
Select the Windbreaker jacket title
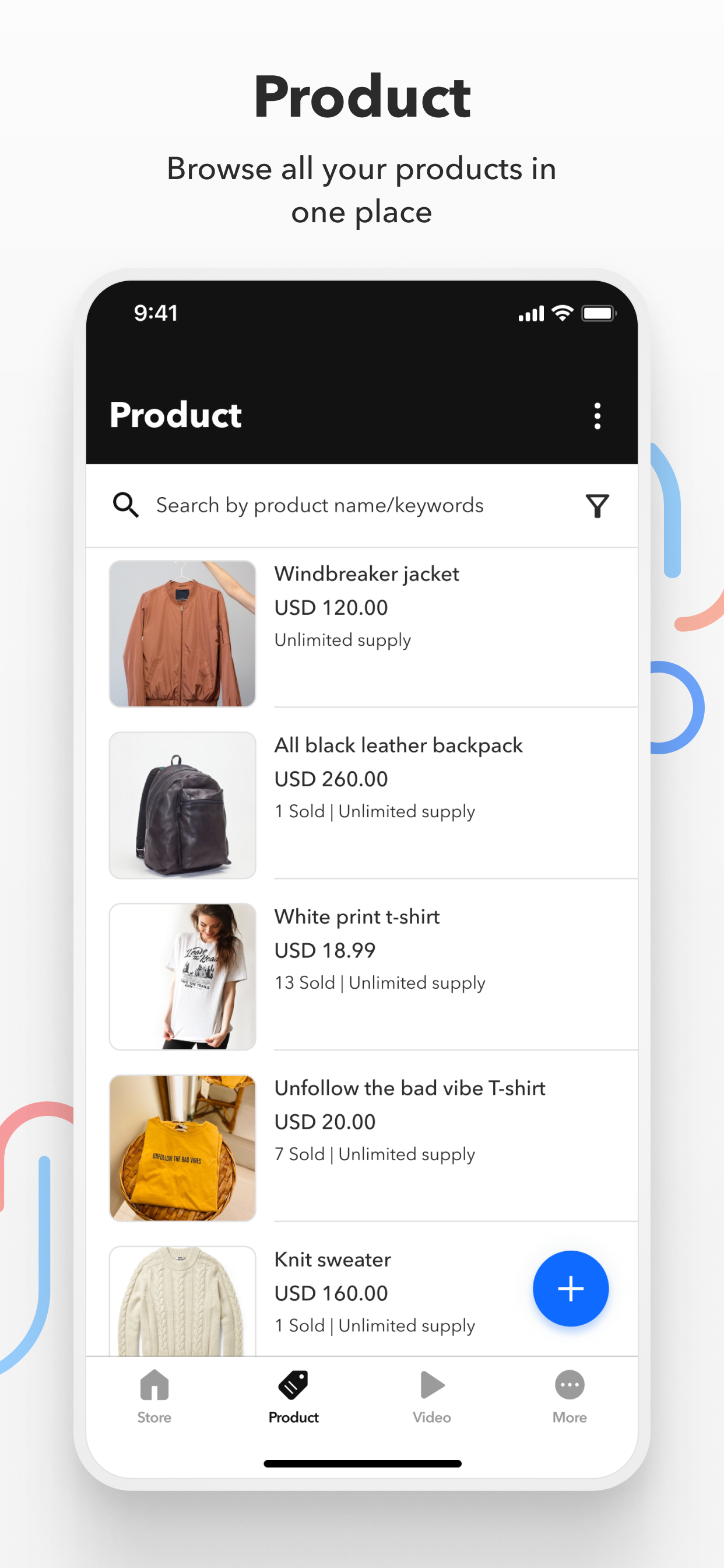click(366, 574)
